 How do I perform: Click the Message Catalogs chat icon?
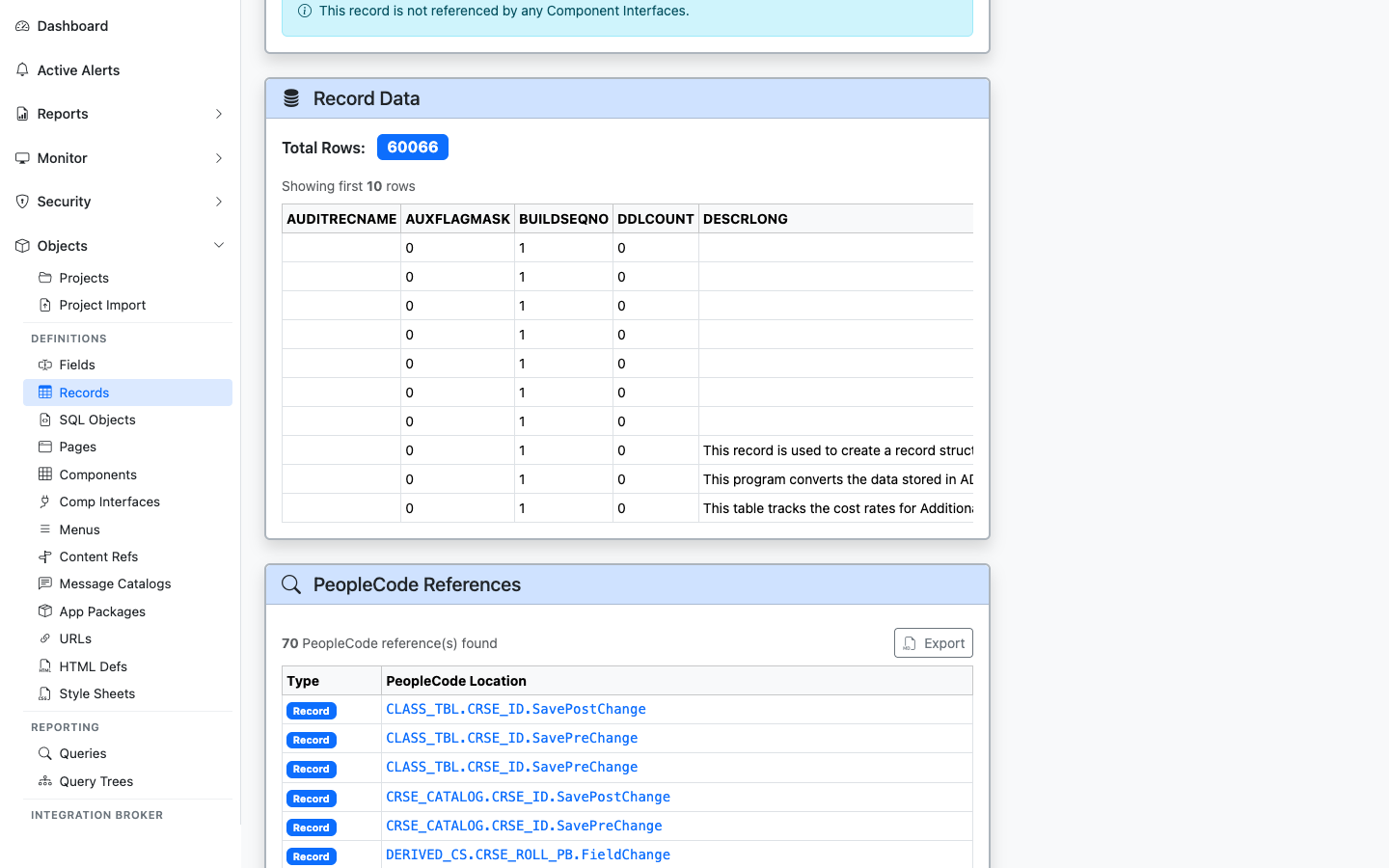point(45,583)
